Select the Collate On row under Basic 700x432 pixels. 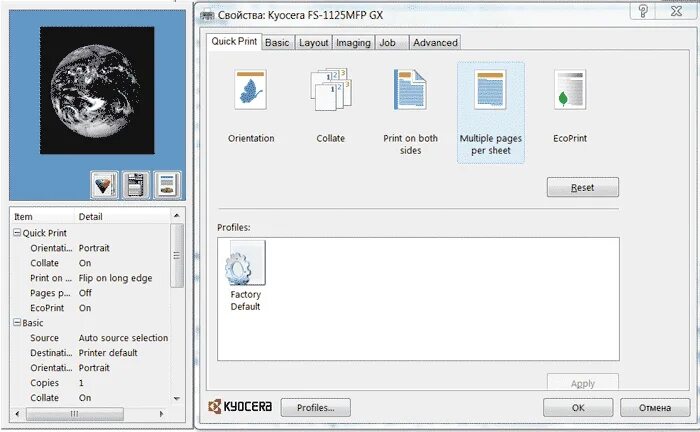point(91,398)
